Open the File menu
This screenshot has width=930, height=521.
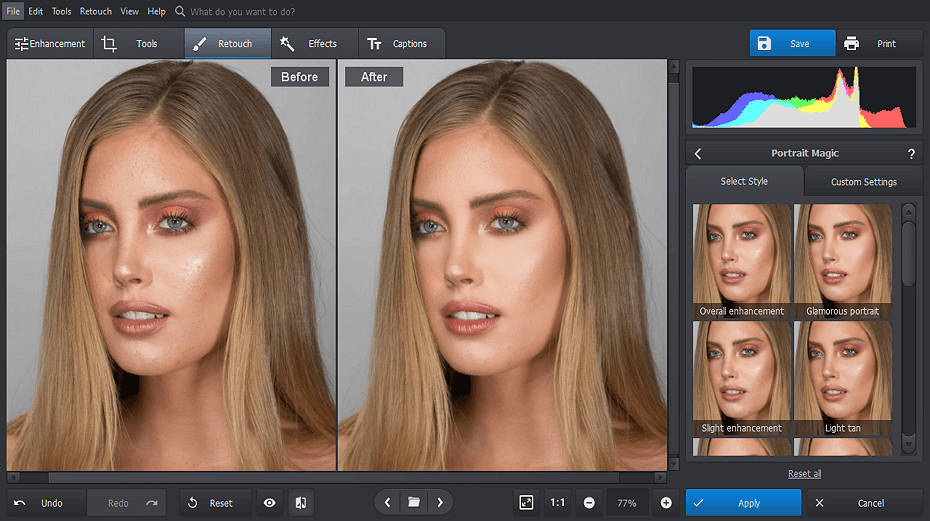click(x=13, y=11)
